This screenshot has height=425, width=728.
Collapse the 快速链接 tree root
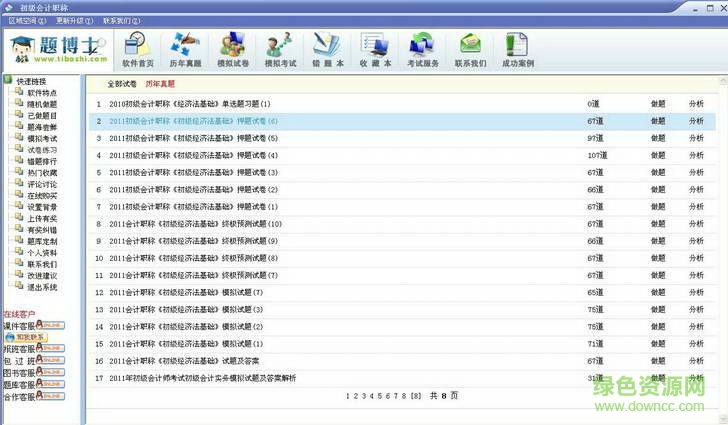point(8,81)
